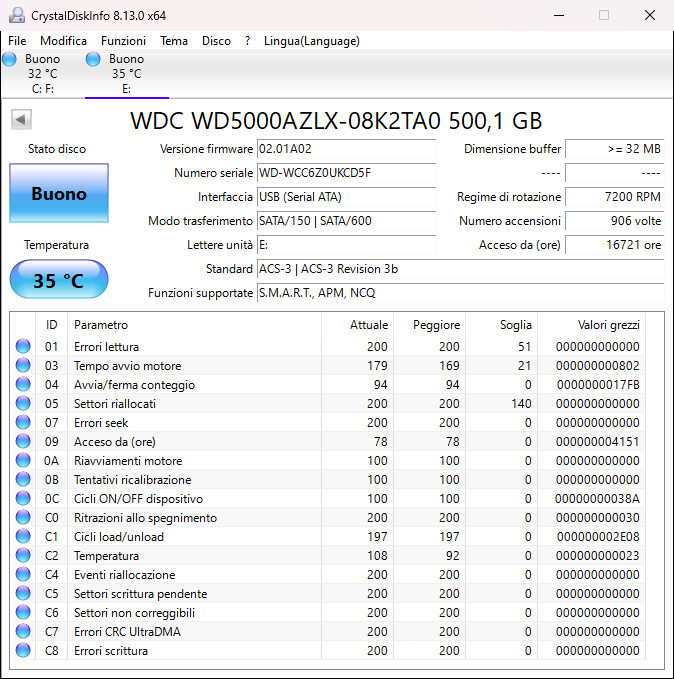Click the Funzioni supportate field
The image size is (674, 679).
pyautogui.click(x=460, y=293)
